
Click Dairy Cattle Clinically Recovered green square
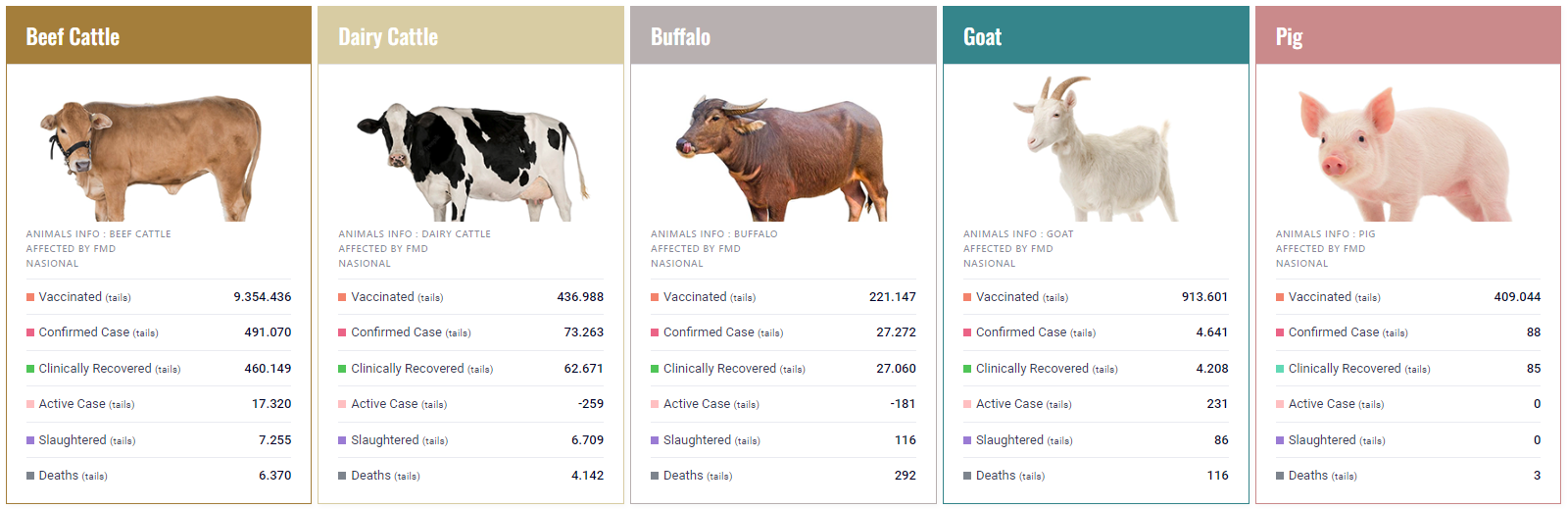[x=342, y=369]
